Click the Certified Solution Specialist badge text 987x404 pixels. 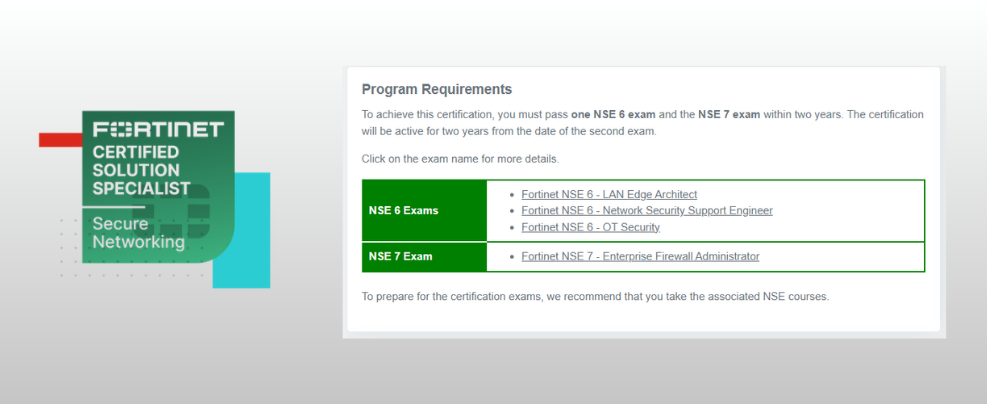[x=141, y=169]
